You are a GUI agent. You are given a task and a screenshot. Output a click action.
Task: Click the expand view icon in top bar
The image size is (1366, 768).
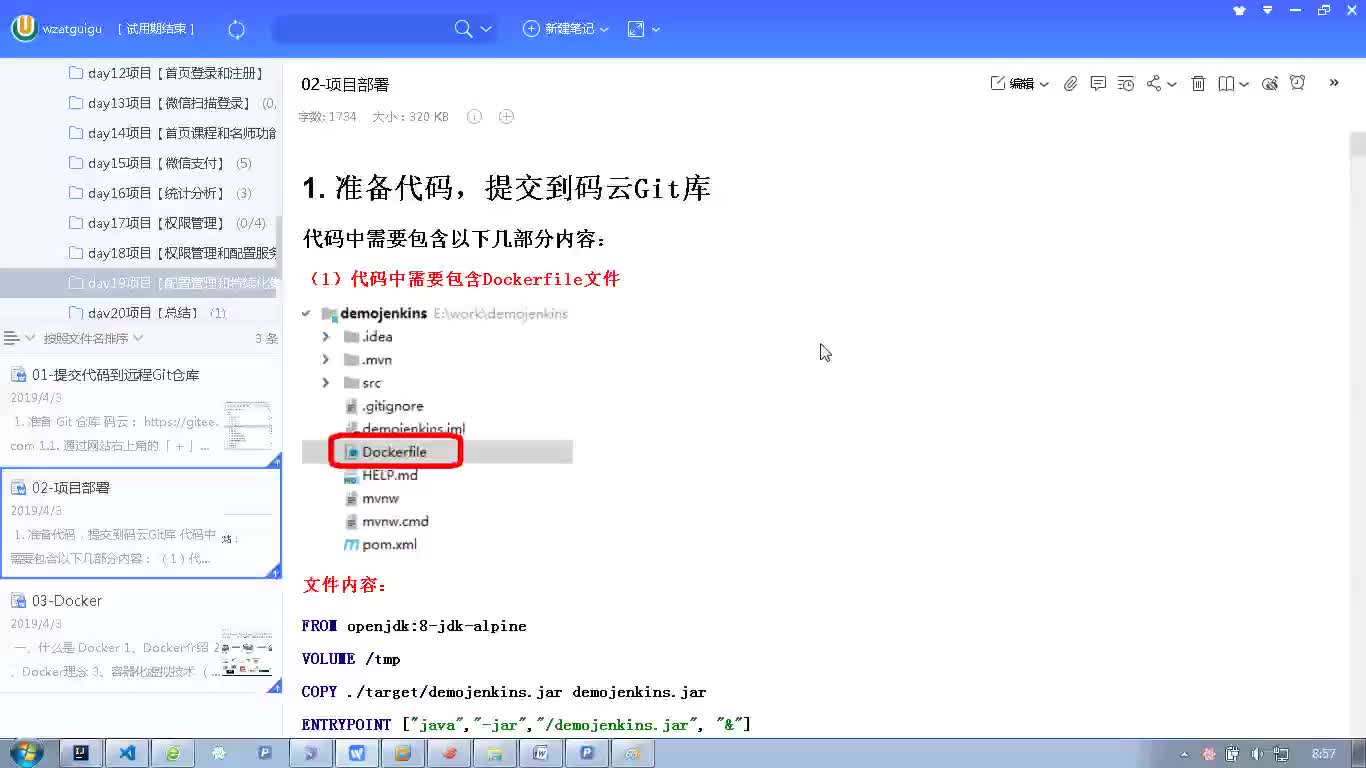[636, 29]
